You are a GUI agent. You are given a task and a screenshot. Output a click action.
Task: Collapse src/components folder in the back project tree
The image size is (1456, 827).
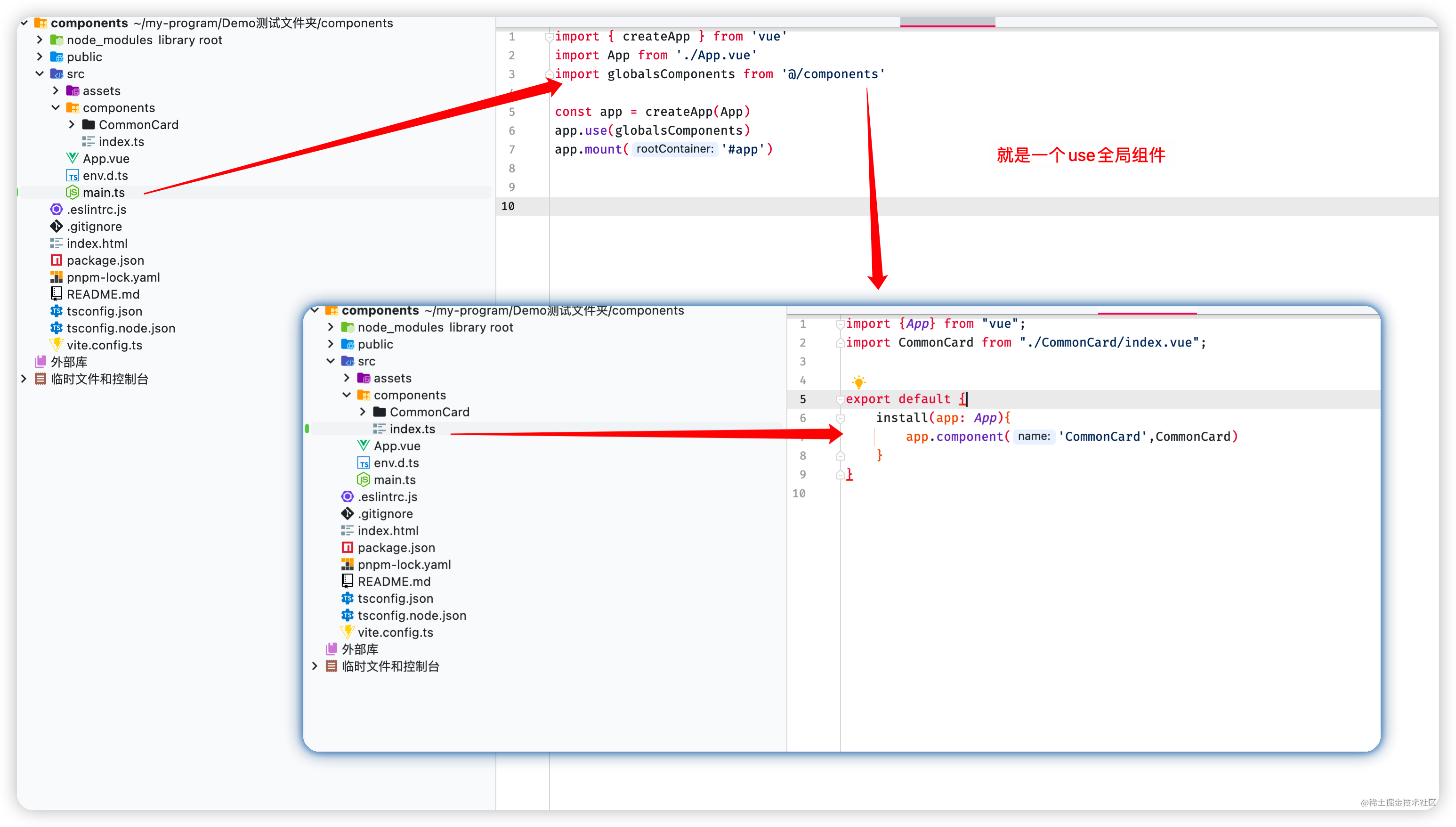(56, 107)
